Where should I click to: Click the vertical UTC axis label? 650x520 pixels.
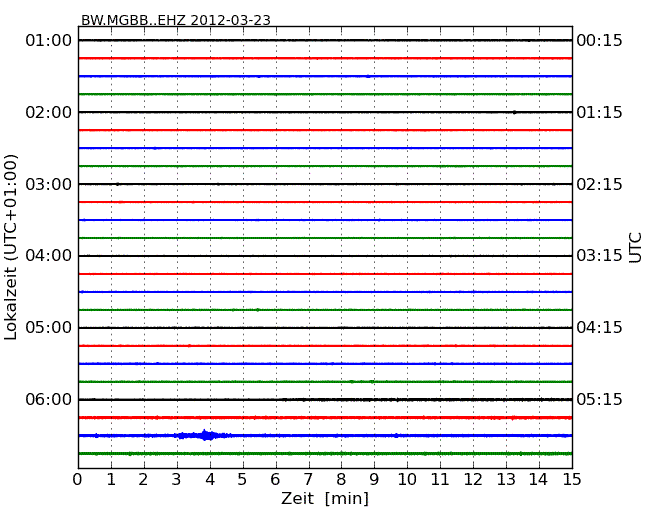point(635,248)
